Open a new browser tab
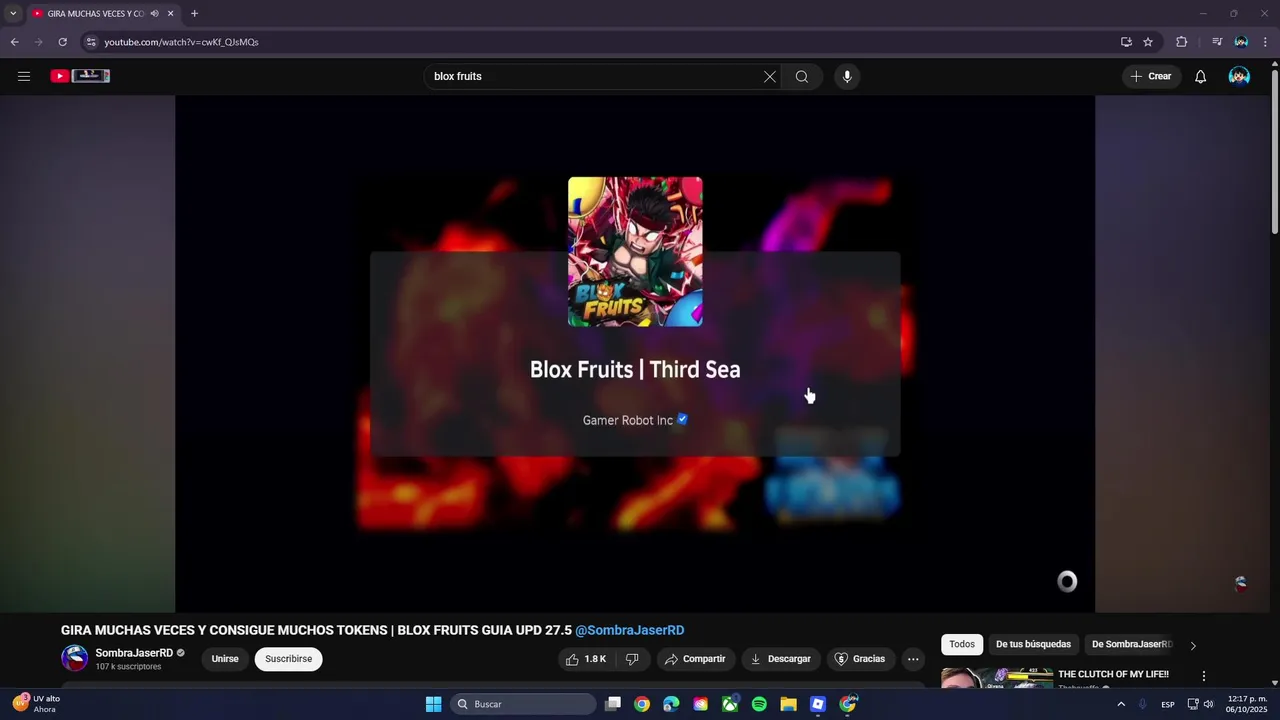The image size is (1280, 720). pyautogui.click(x=194, y=14)
